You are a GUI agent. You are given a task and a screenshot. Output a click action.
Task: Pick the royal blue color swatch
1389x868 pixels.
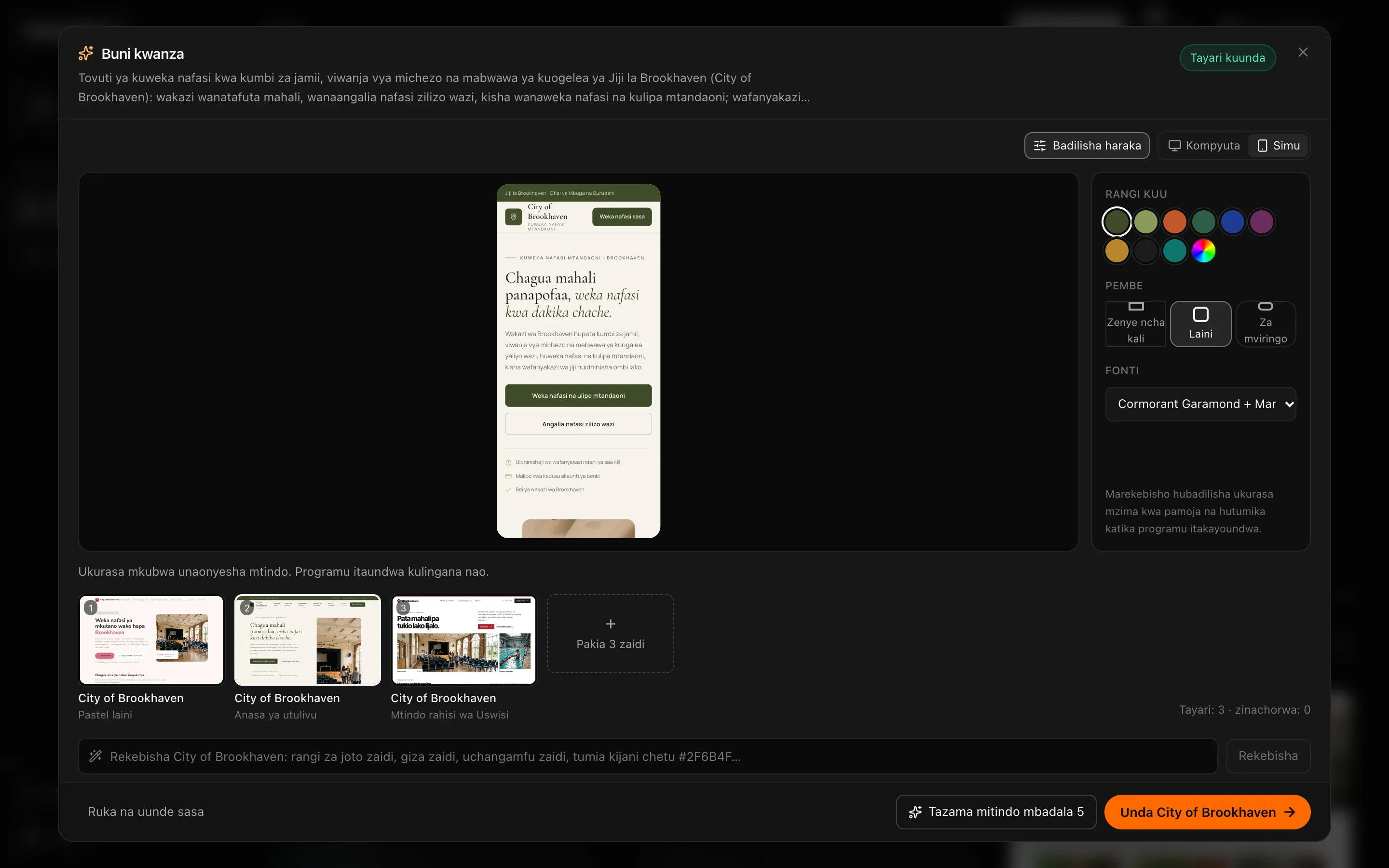pyautogui.click(x=1232, y=222)
